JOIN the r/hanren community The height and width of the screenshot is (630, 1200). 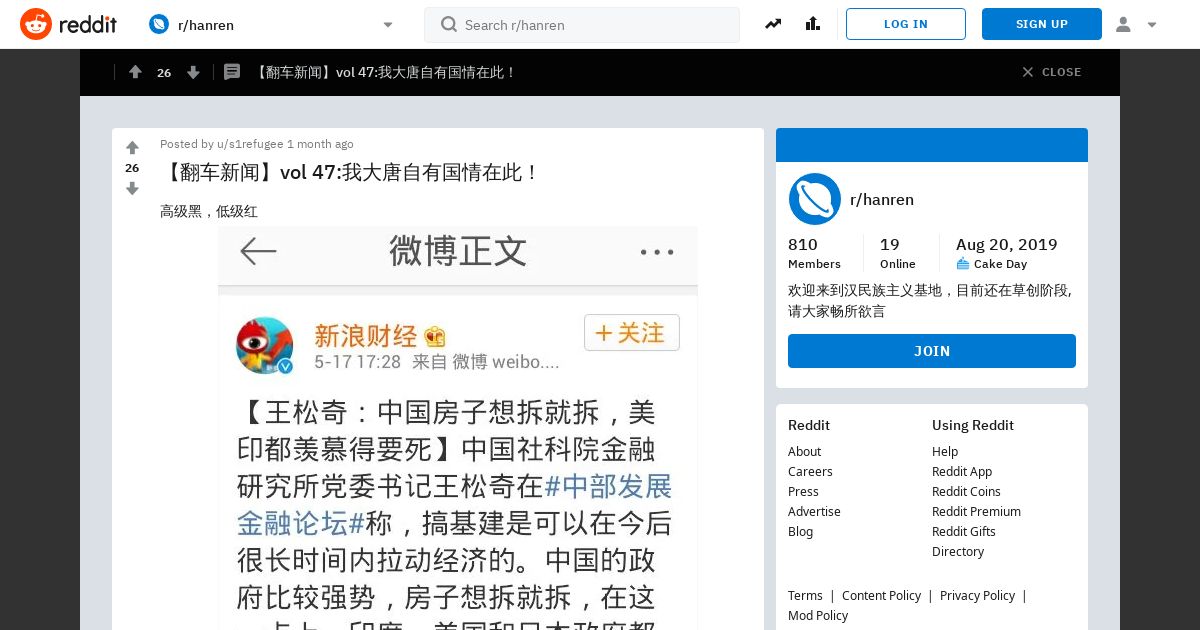tap(932, 351)
